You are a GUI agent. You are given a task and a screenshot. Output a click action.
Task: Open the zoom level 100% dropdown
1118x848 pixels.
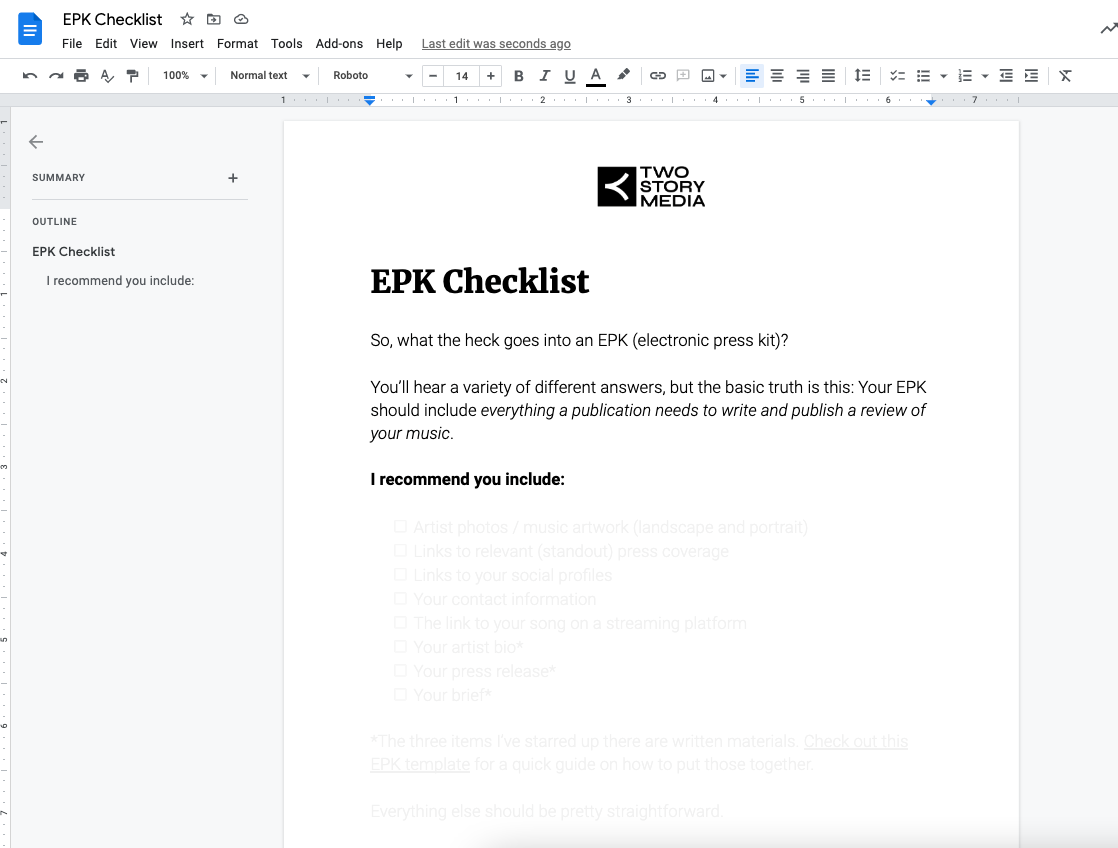(185, 76)
